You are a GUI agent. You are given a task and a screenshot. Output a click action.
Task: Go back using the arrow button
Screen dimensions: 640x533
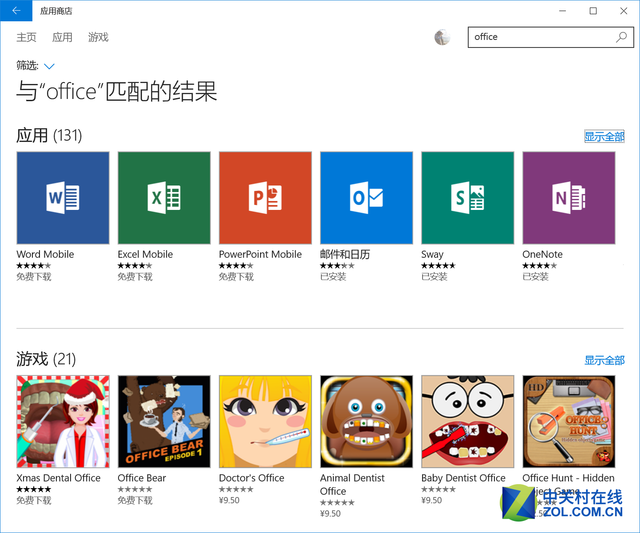tap(16, 11)
